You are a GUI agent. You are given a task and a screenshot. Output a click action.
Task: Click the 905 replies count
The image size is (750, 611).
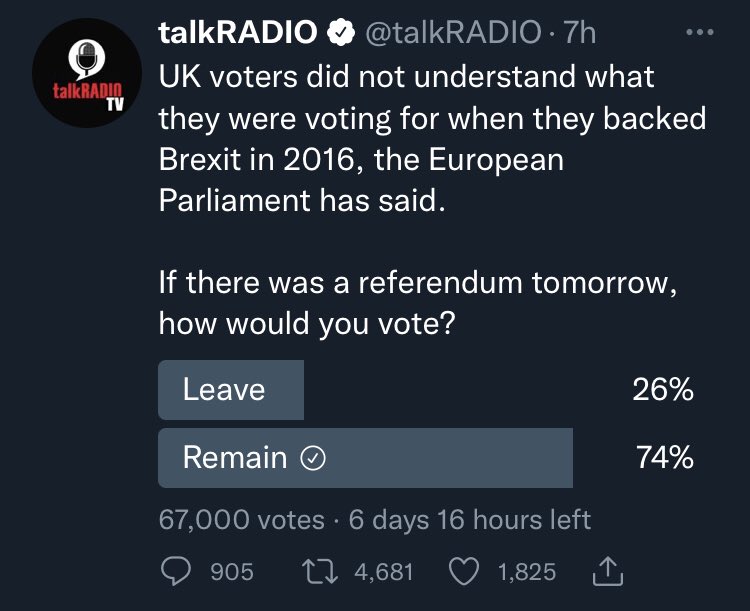click(232, 572)
